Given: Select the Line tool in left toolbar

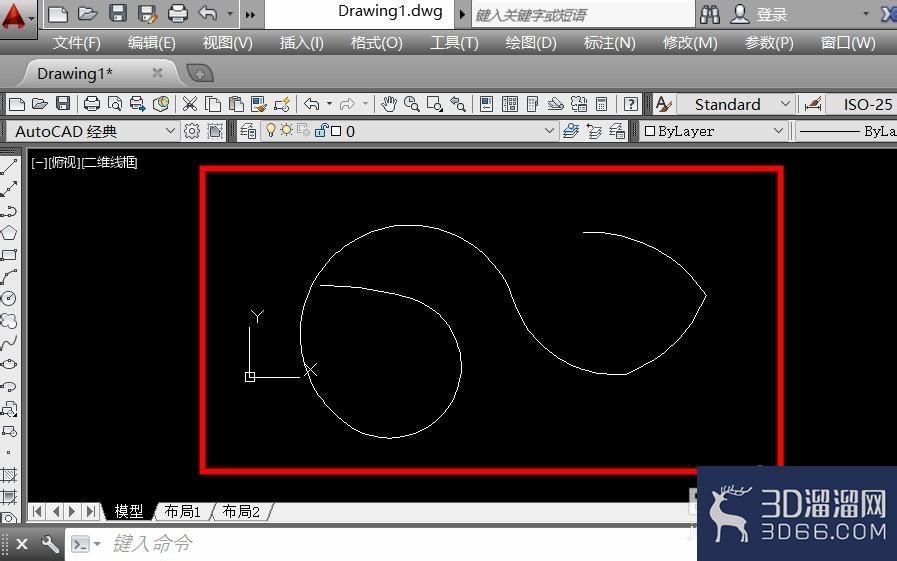Looking at the screenshot, I should click(9, 167).
